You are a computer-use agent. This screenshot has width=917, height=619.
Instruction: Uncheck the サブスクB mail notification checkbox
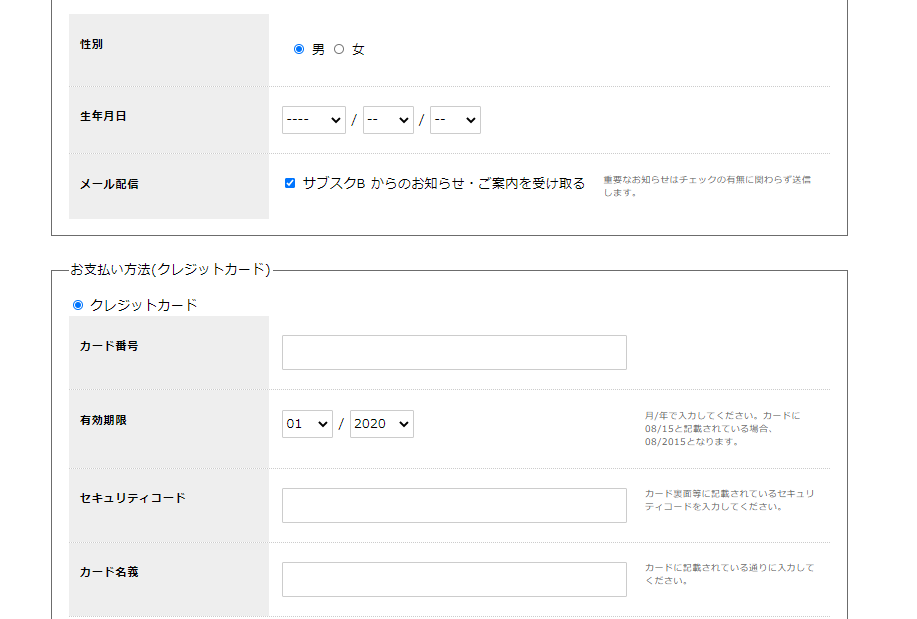coord(290,183)
